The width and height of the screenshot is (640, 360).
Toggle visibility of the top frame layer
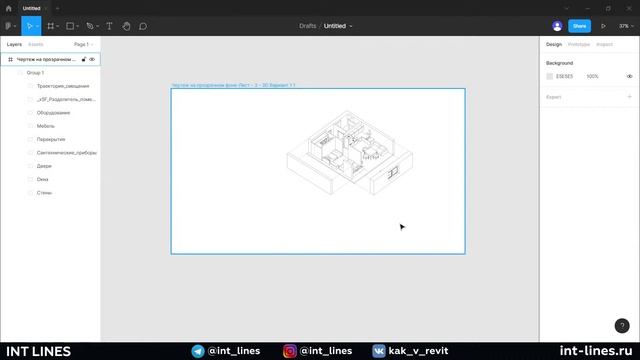point(92,59)
